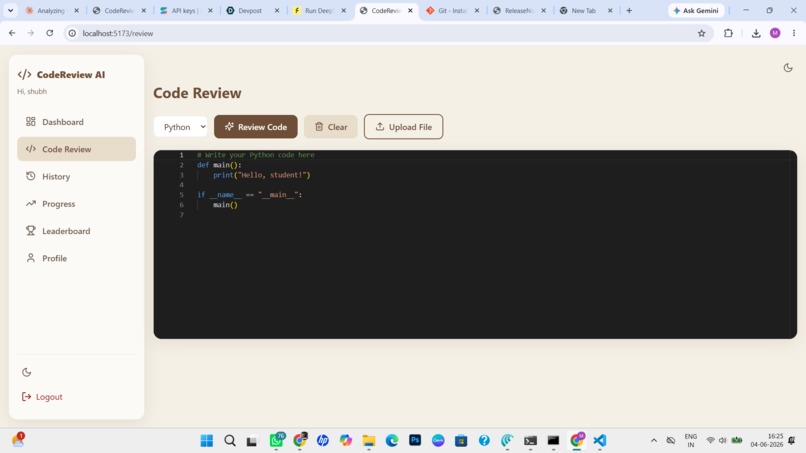Screen dimensions: 806x453
Task: Open a new browser tab with plus
Action: [x=629, y=10]
